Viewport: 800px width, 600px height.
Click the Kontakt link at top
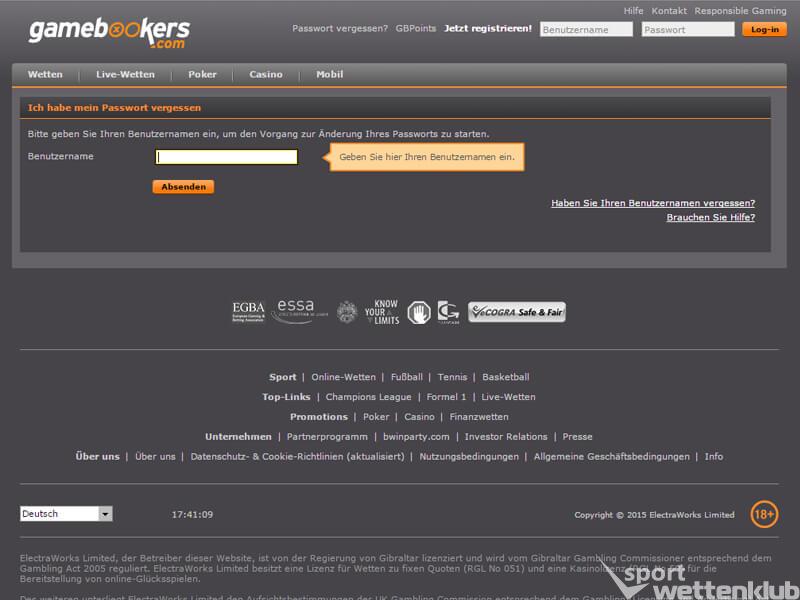pos(669,11)
